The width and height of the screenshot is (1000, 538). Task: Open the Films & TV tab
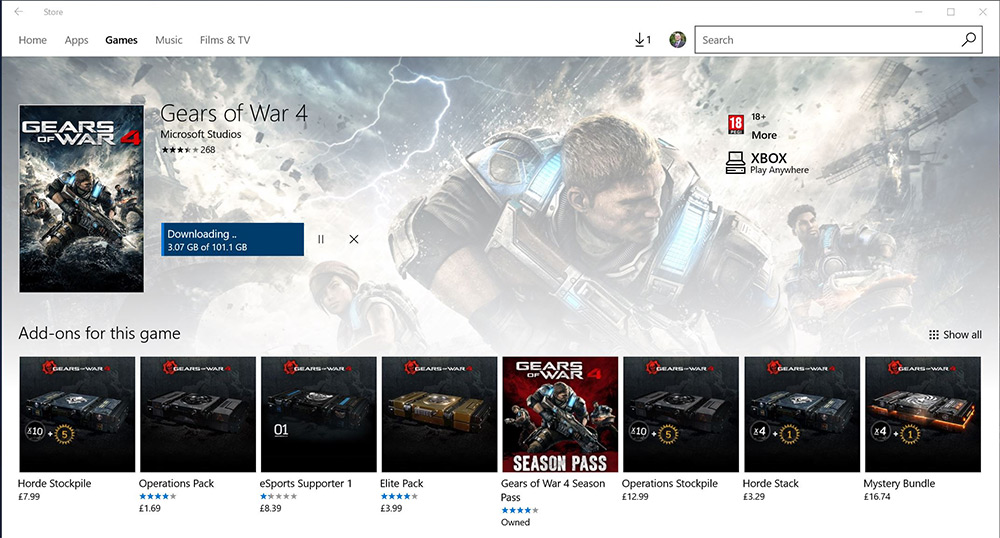pos(224,40)
